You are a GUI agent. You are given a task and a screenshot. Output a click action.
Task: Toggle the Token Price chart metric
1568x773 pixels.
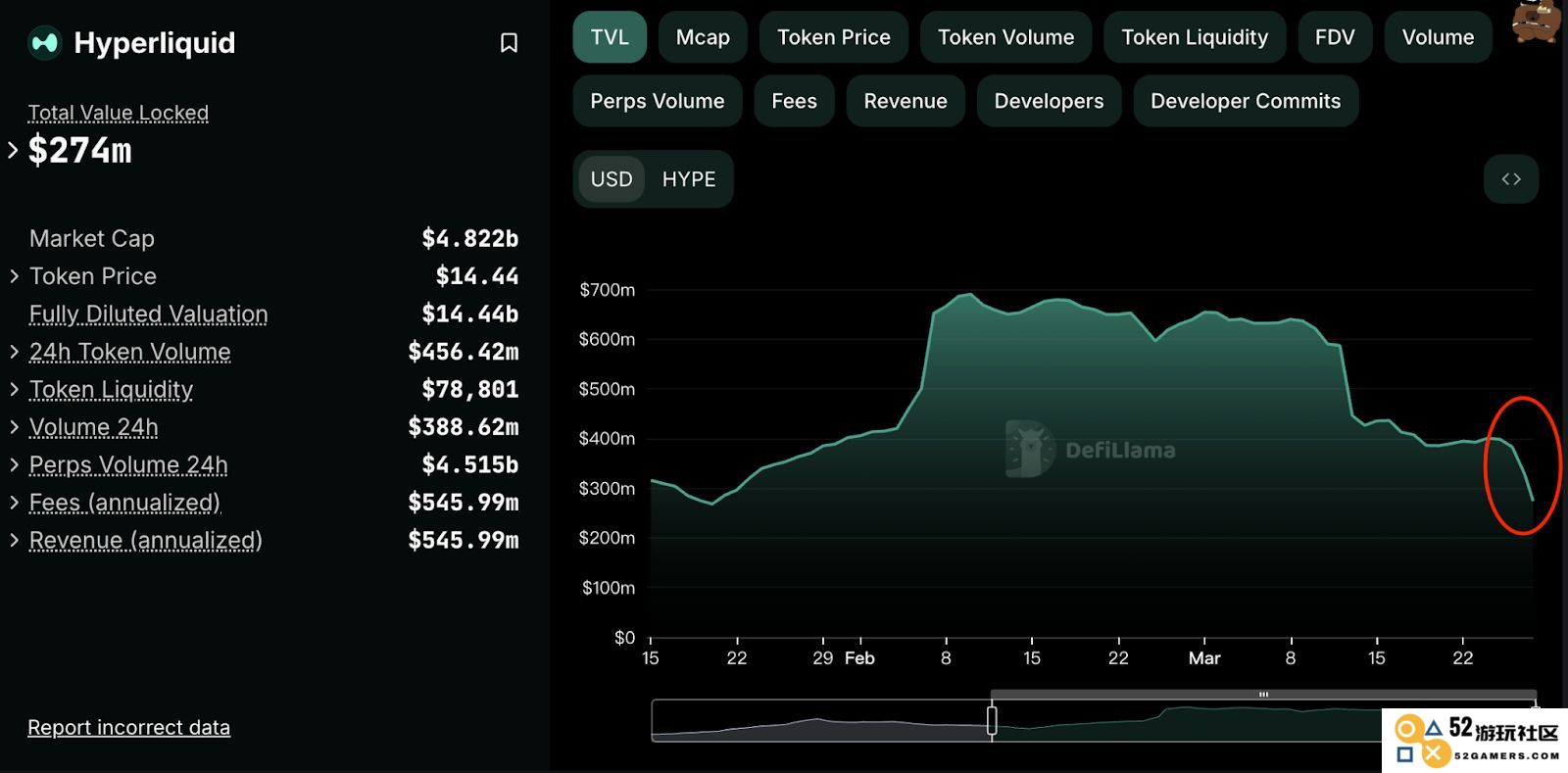coord(834,37)
